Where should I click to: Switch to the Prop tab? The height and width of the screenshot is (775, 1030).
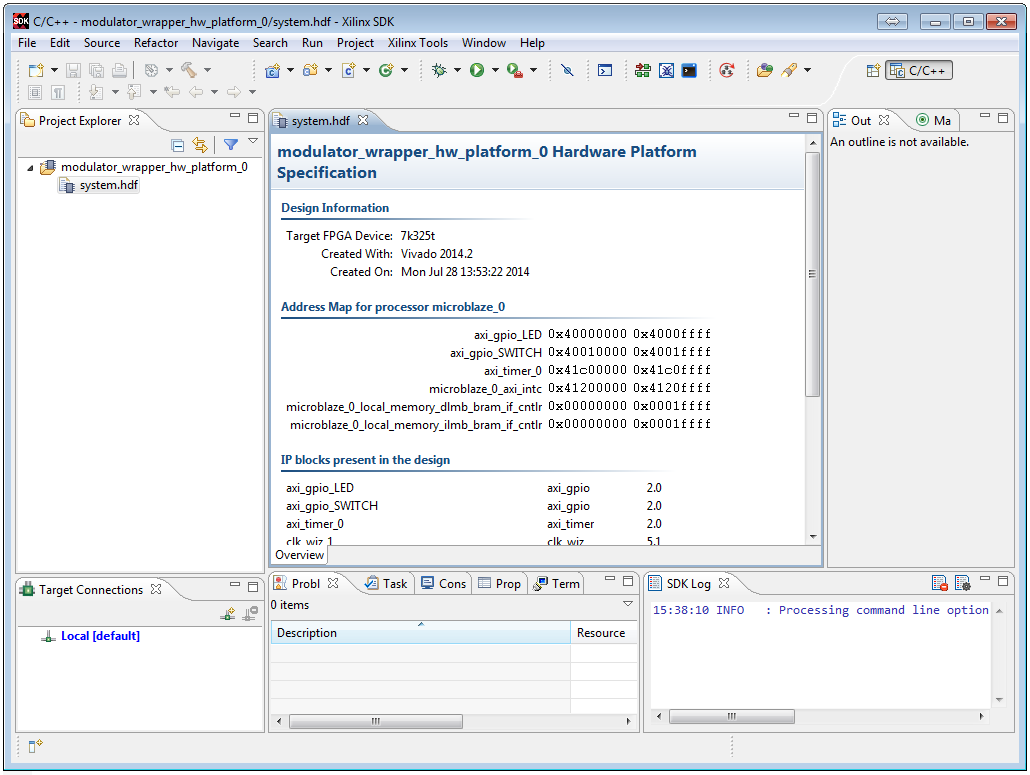tap(500, 583)
